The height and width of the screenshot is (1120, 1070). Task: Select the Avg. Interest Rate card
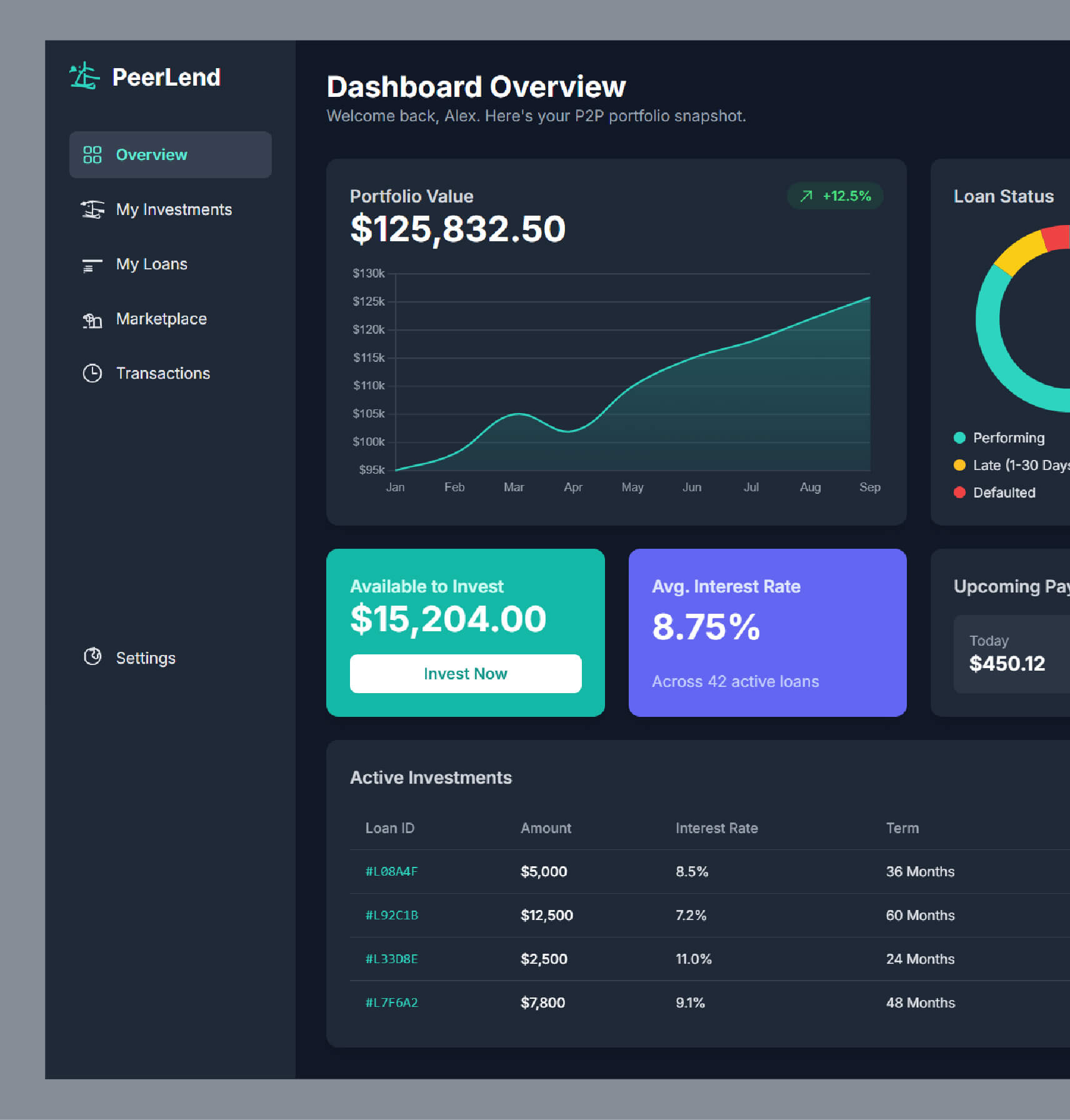tap(767, 632)
